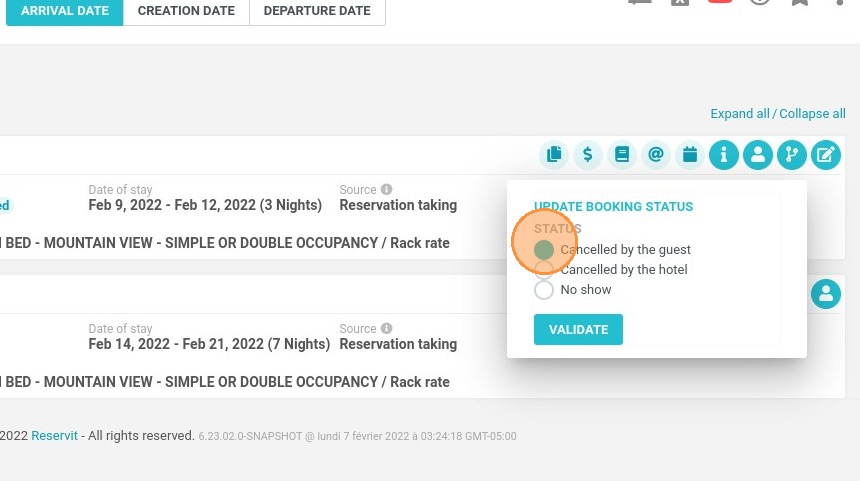
Task: Switch to the Departure Date tab
Action: 317,10
